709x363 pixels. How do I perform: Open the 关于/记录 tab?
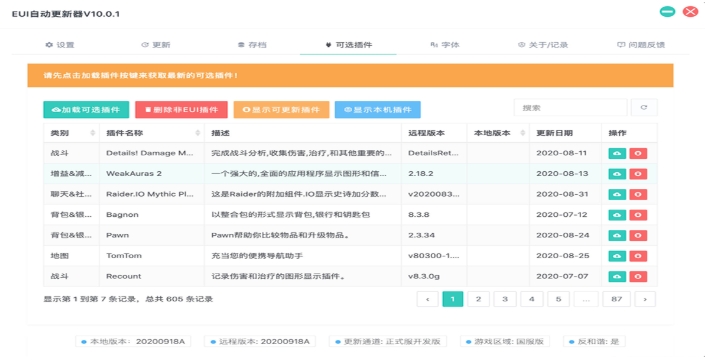pos(543,45)
